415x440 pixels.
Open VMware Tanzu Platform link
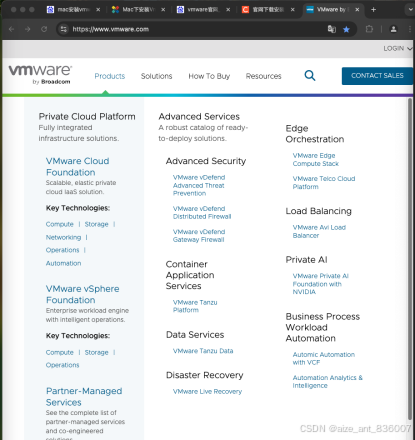[x=195, y=306]
